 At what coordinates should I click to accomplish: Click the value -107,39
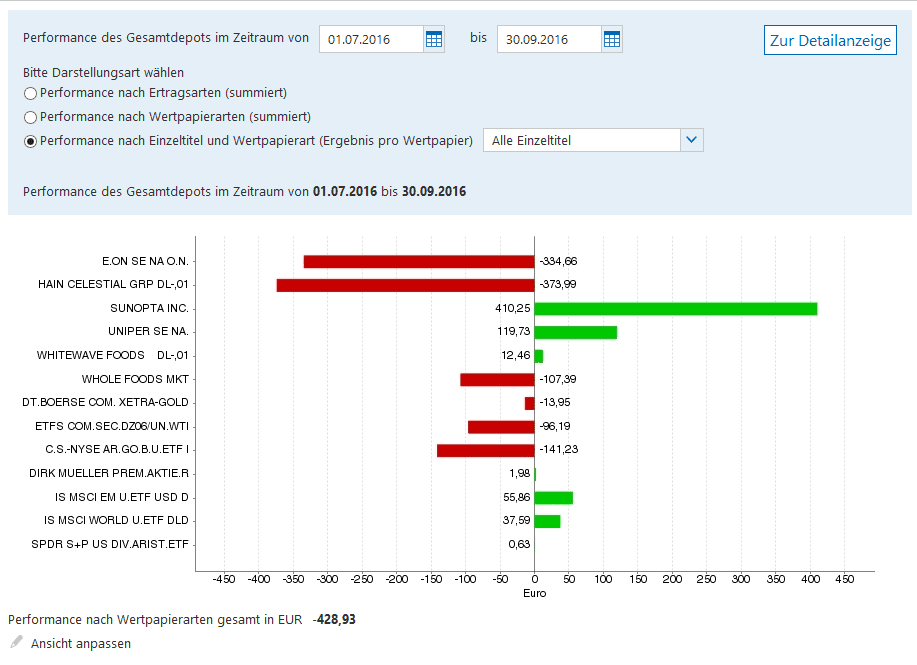pyautogui.click(x=558, y=380)
